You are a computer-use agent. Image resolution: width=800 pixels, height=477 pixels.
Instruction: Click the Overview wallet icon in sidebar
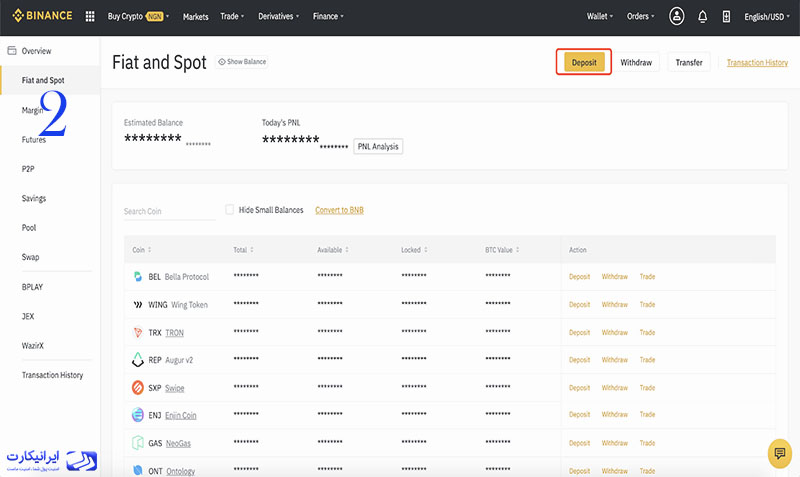tap(12, 51)
